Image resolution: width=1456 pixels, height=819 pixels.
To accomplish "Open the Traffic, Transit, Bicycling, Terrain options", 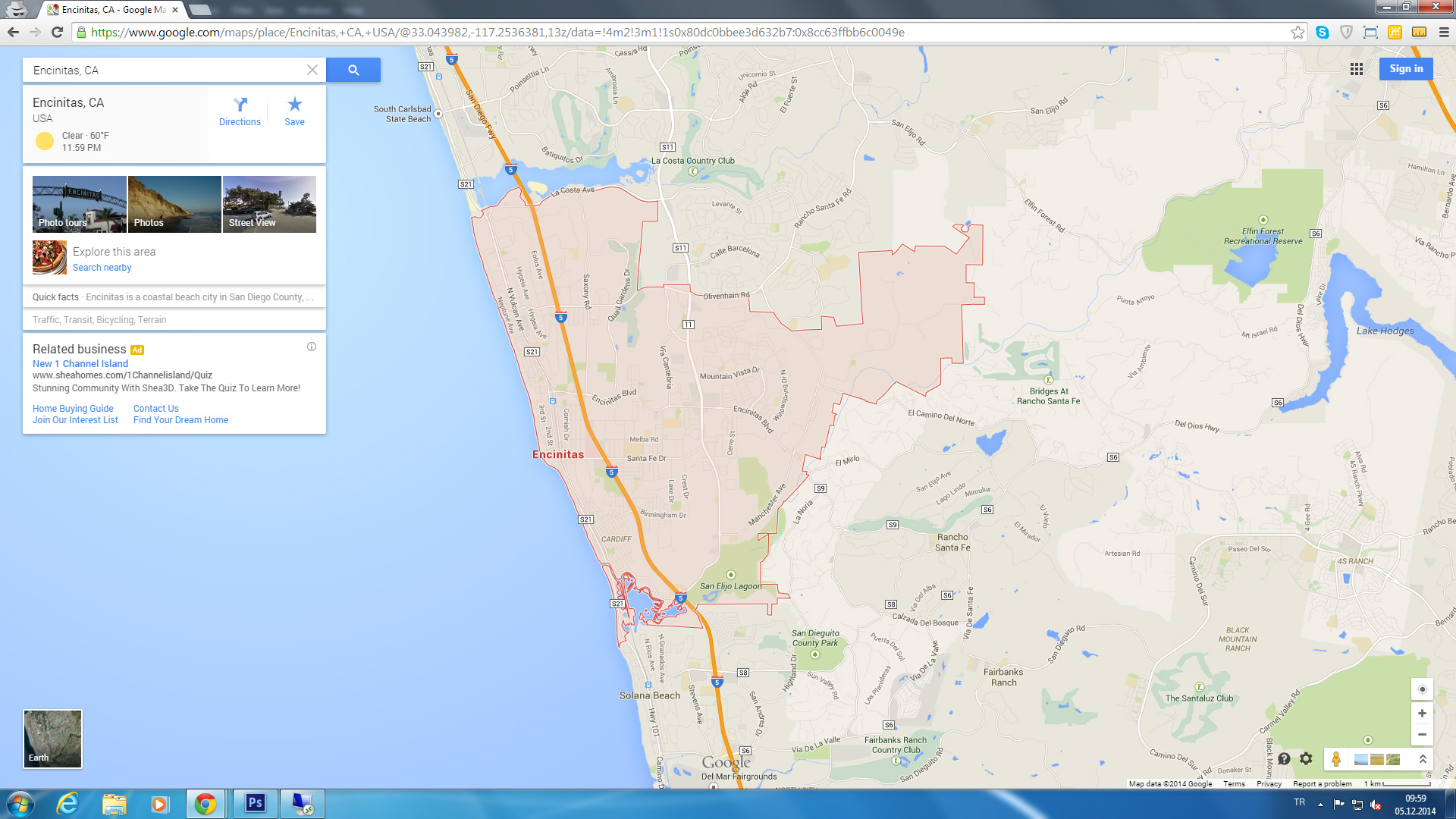I will click(99, 320).
